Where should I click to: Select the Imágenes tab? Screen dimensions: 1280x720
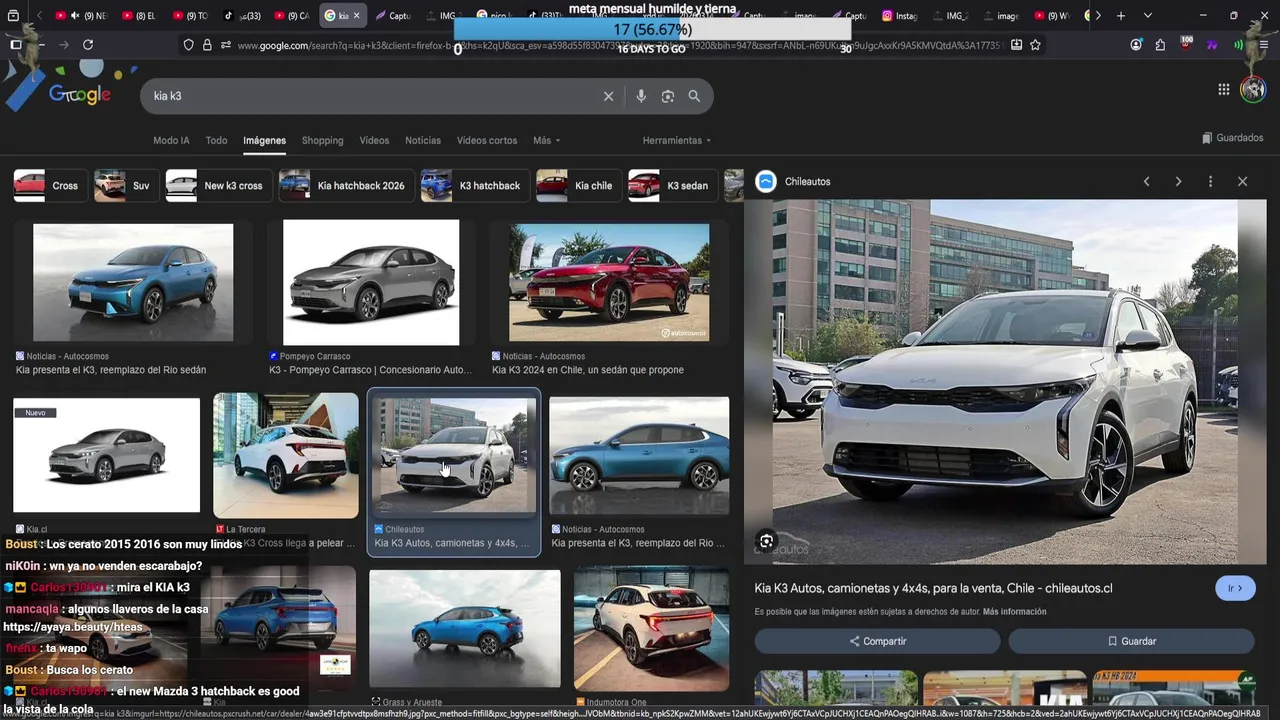[265, 140]
